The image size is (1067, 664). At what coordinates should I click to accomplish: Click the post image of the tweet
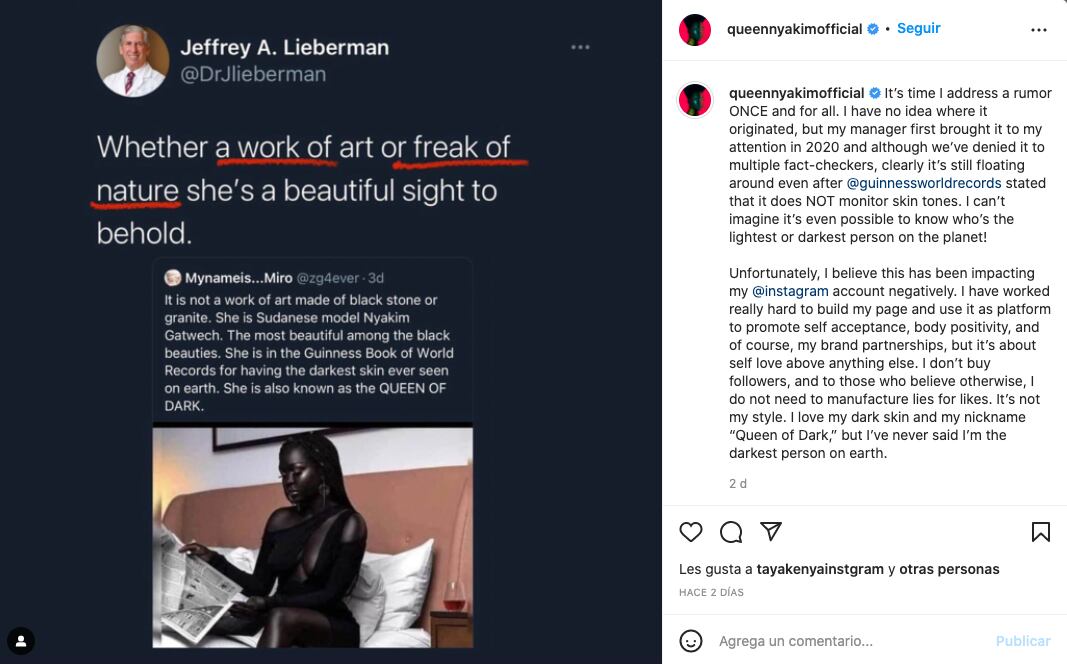pyautogui.click(x=330, y=332)
